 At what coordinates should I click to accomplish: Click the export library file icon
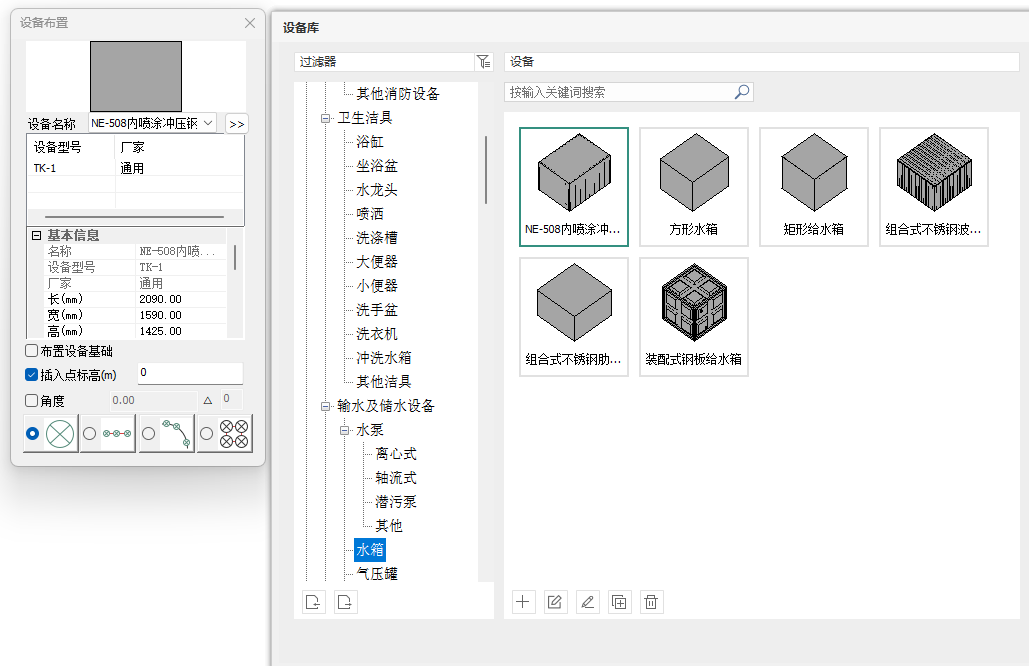pos(345,602)
